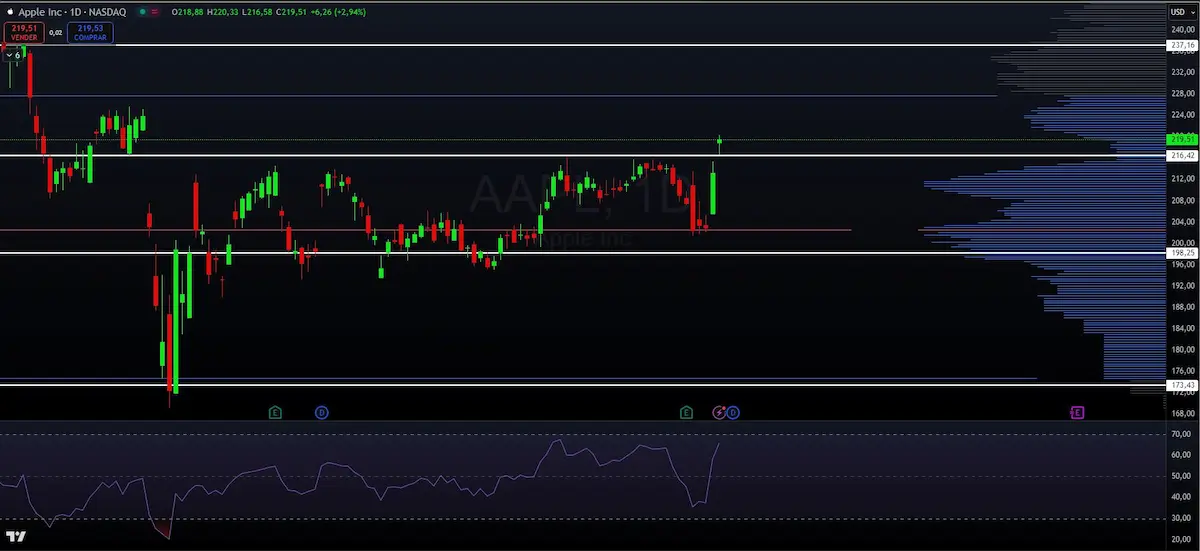Click the Apple Inc · 1D · NASDAQ title
This screenshot has width=1200, height=551.
pos(72,12)
